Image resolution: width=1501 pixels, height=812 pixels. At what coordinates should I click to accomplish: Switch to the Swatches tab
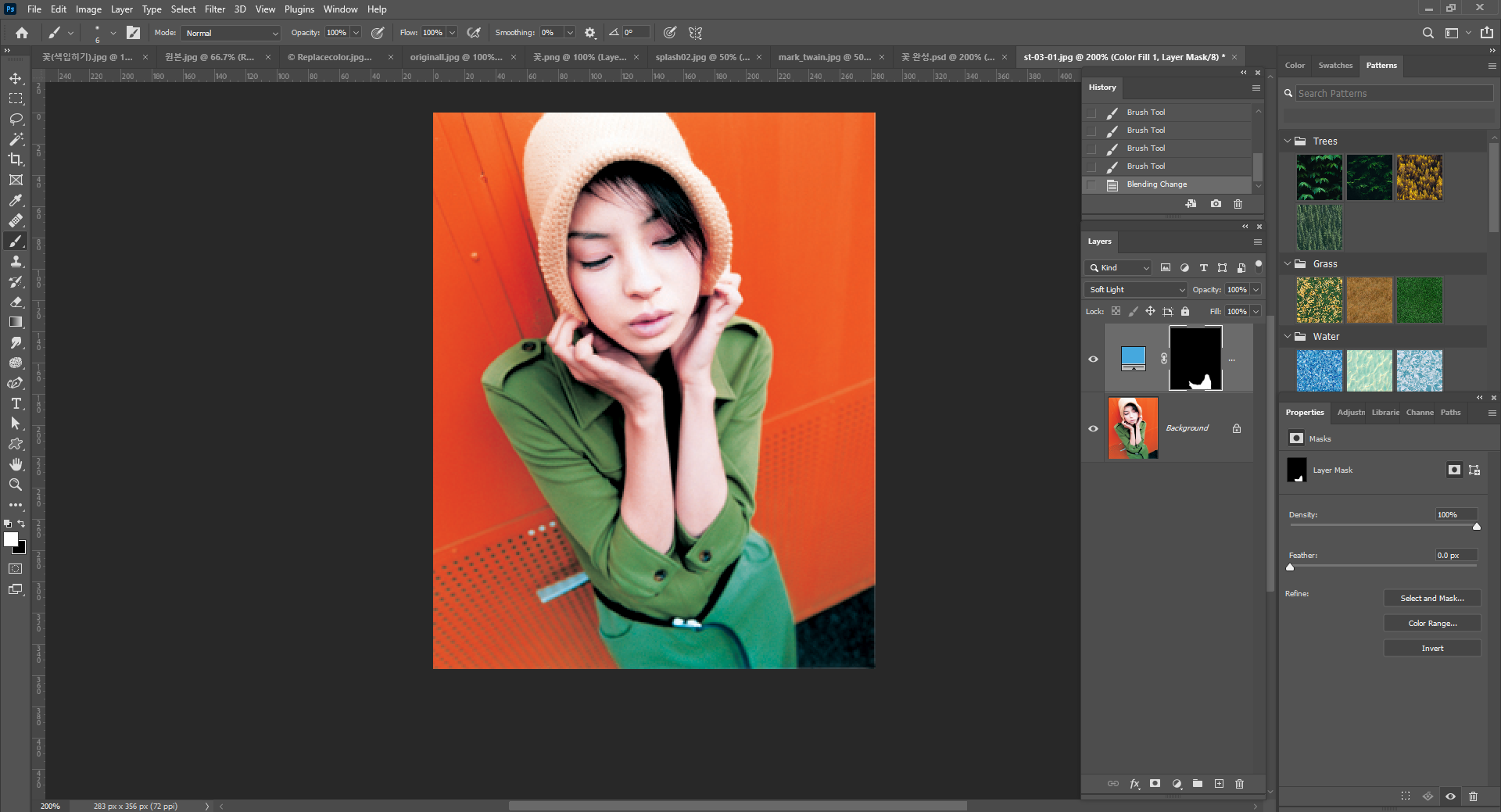coord(1334,66)
